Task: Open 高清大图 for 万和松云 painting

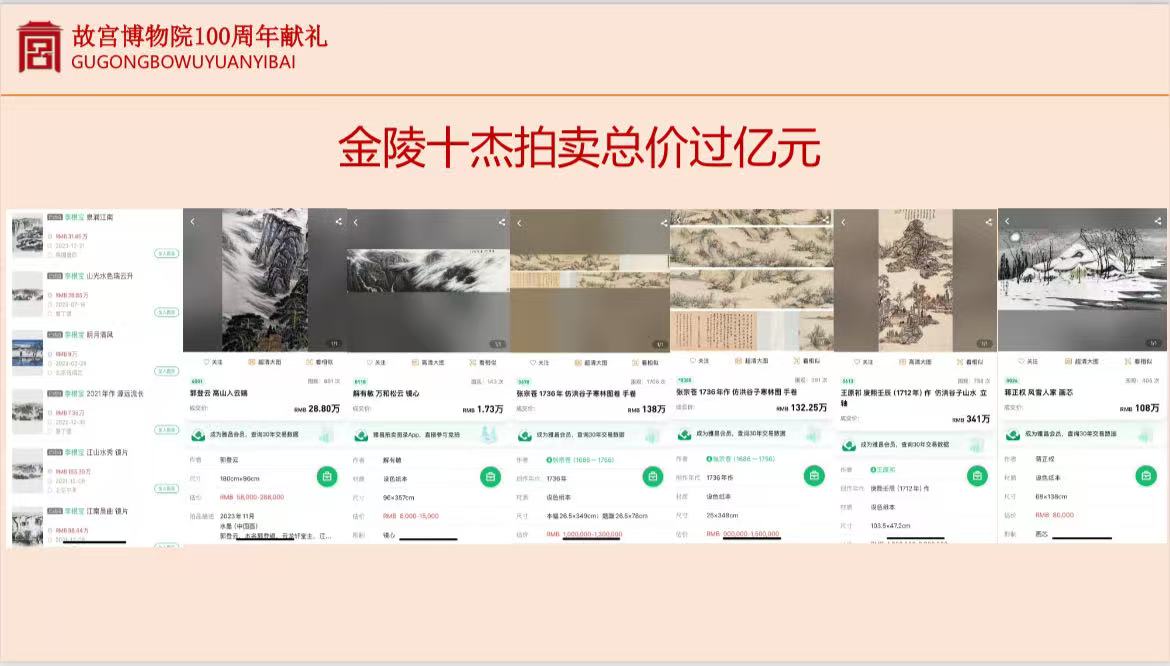Action: pos(427,362)
